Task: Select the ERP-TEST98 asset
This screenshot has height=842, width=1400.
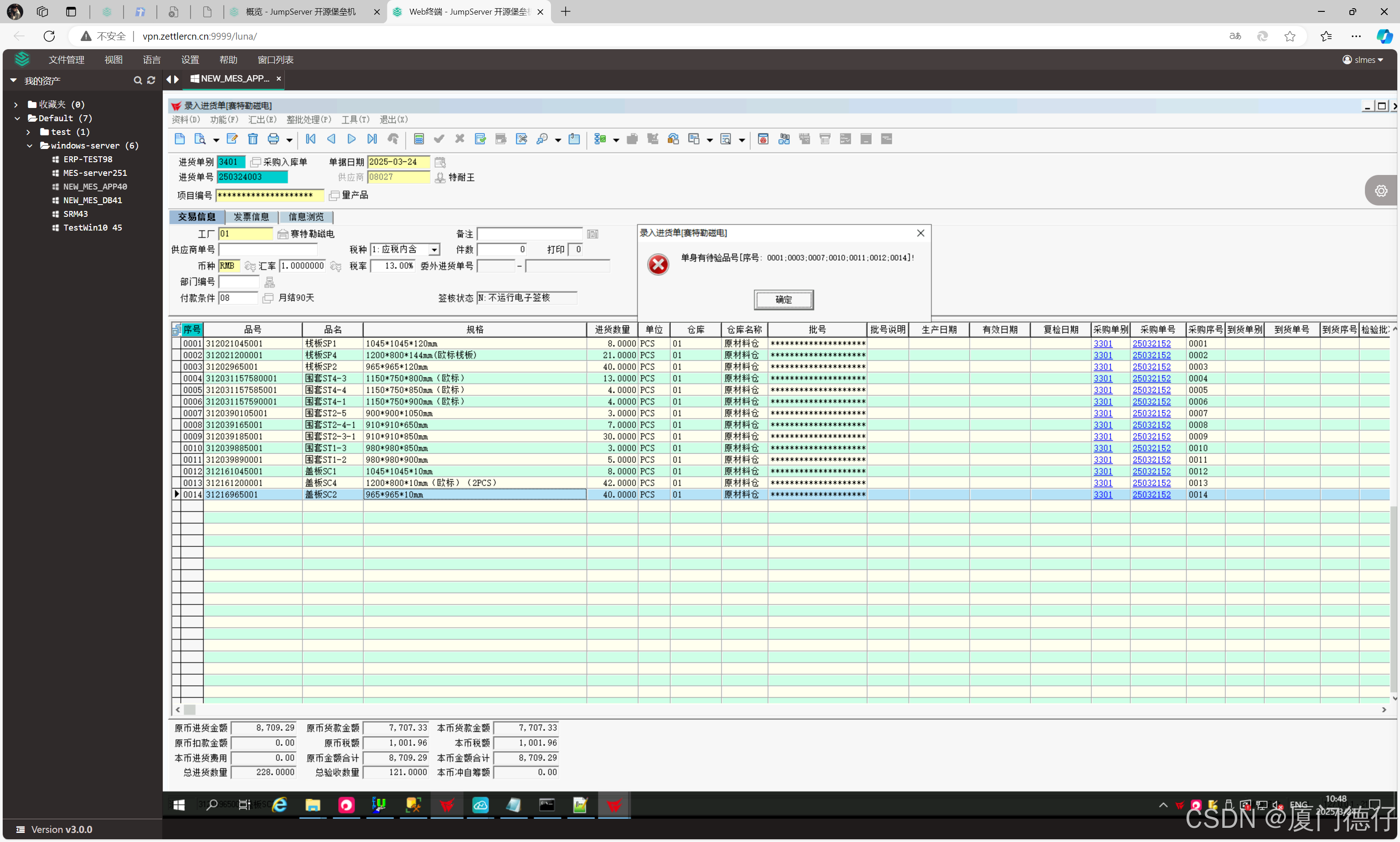Action: [87, 159]
